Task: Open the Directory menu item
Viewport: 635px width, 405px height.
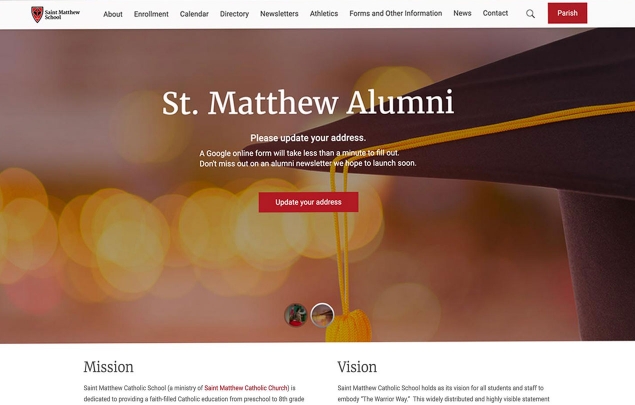Action: (x=234, y=14)
